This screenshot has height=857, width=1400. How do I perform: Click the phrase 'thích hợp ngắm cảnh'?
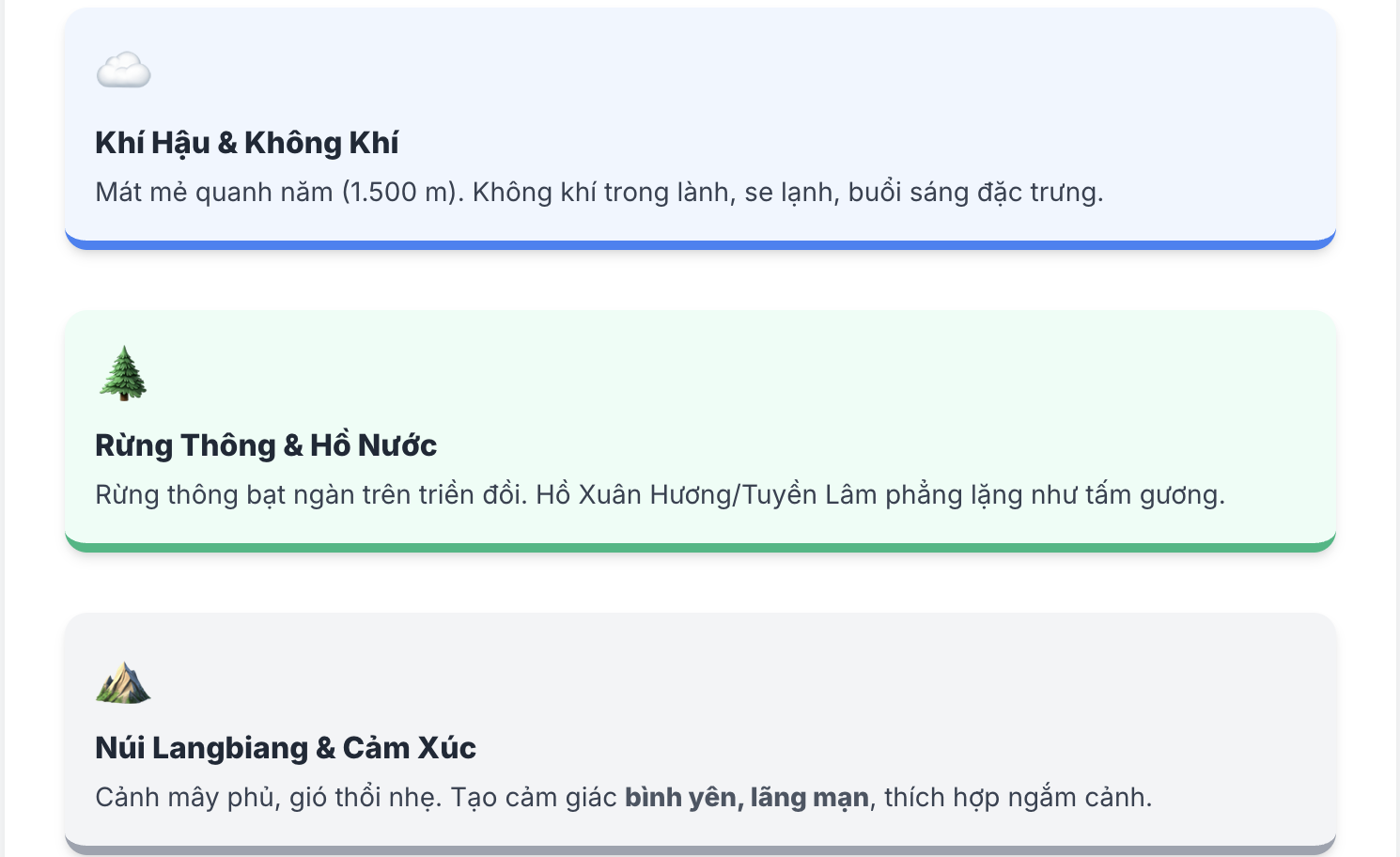point(1018,797)
